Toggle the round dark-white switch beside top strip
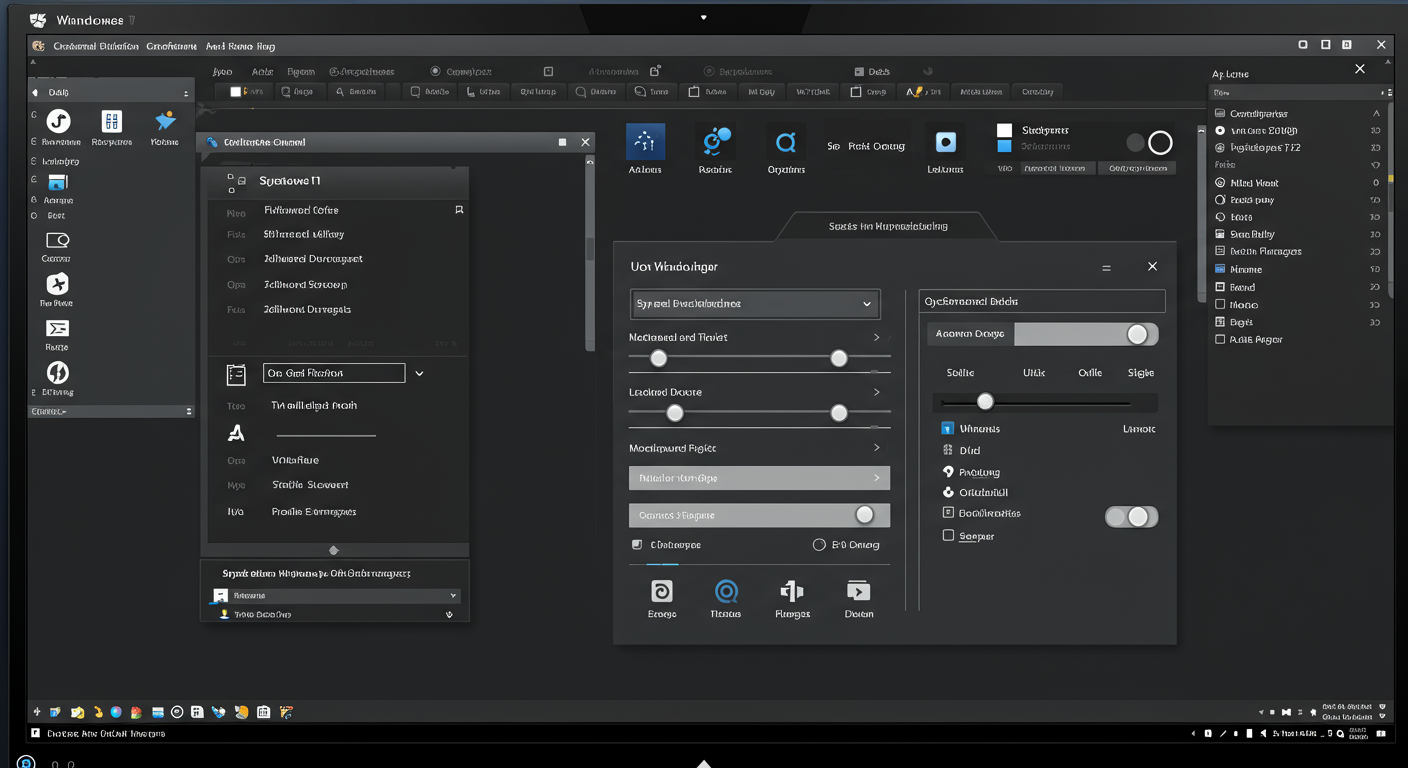The width and height of the screenshot is (1408, 768). (1149, 143)
